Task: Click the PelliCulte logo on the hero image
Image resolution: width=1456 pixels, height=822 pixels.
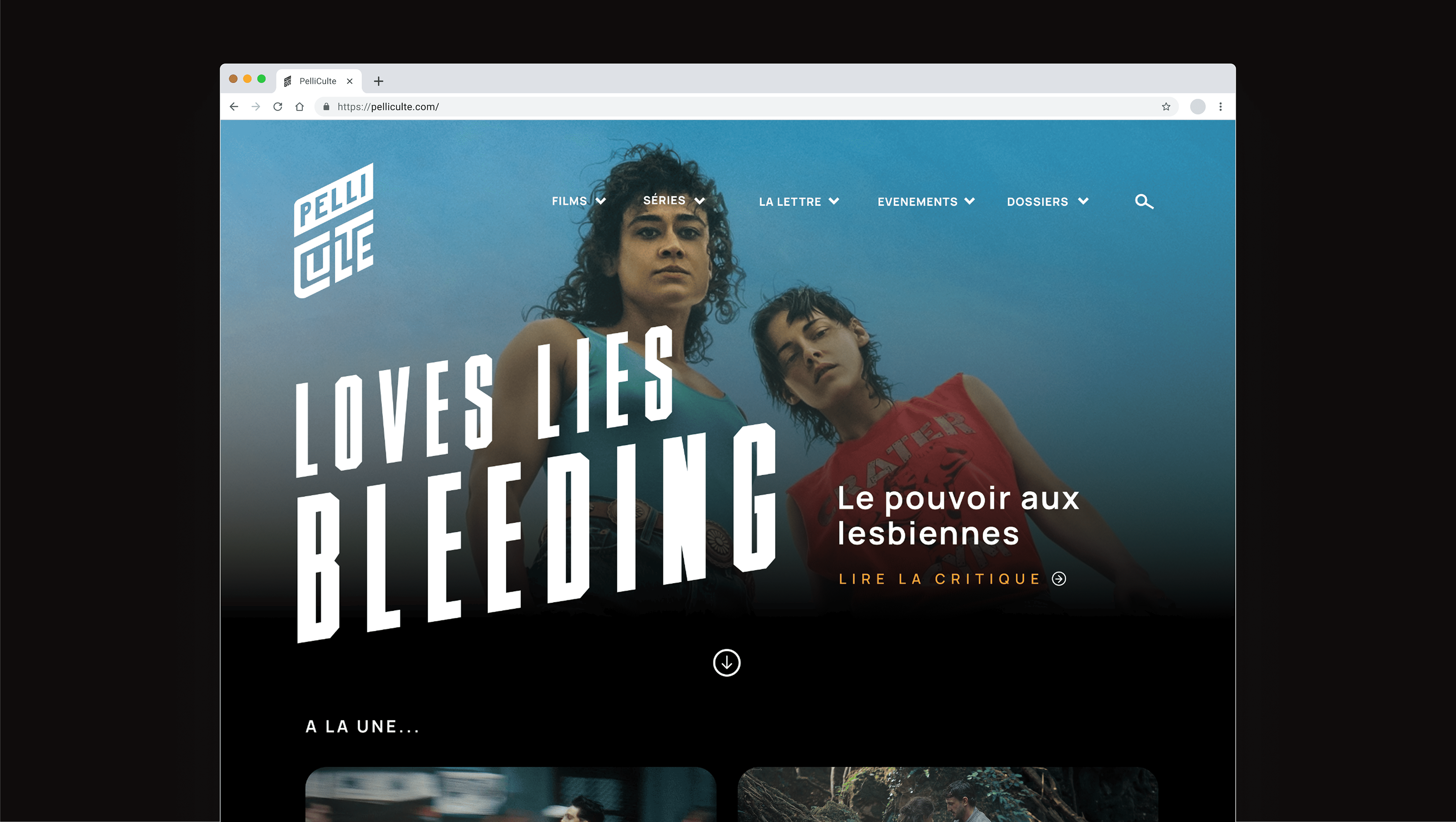Action: [334, 231]
